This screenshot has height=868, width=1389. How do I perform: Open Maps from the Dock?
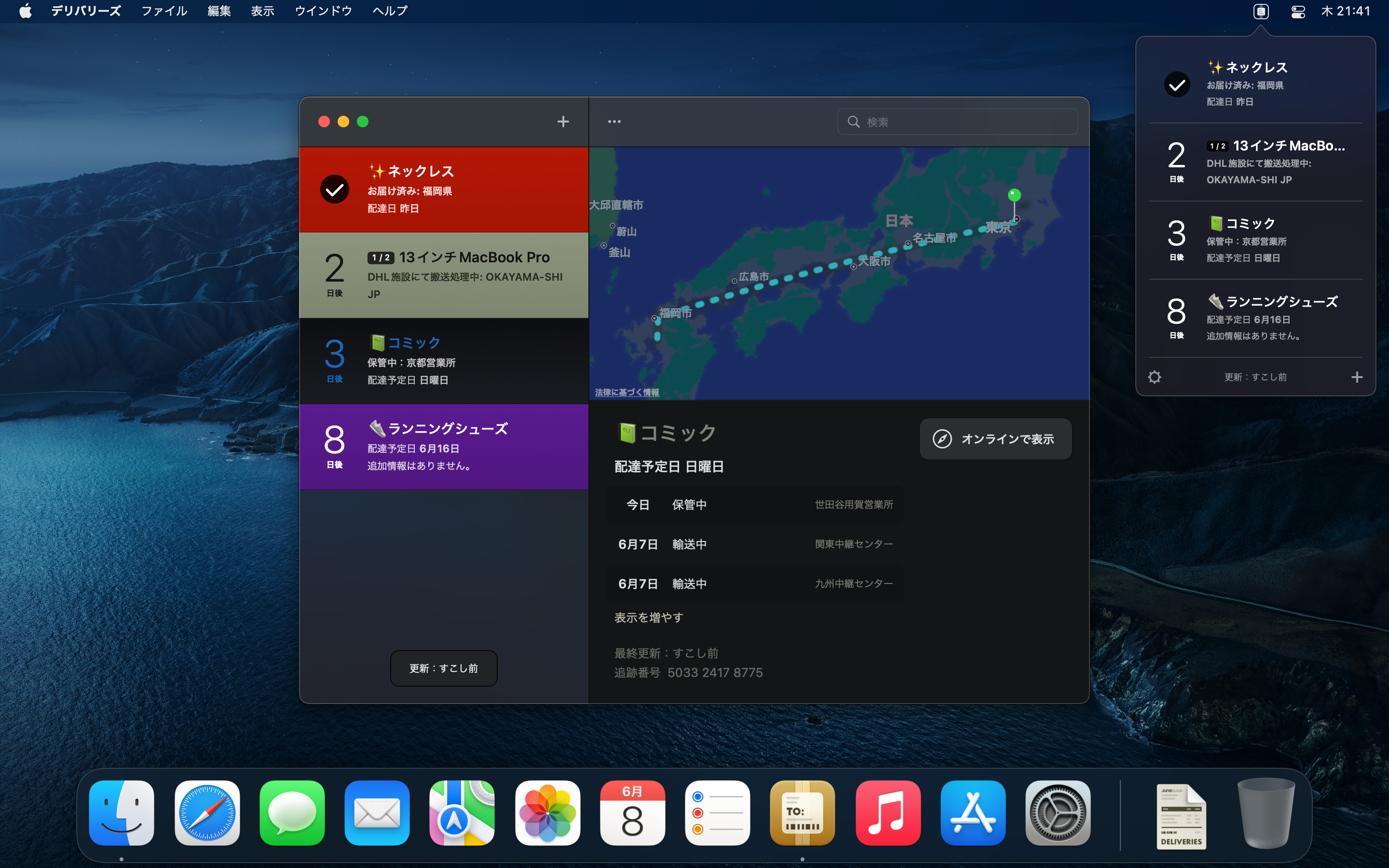[462, 813]
